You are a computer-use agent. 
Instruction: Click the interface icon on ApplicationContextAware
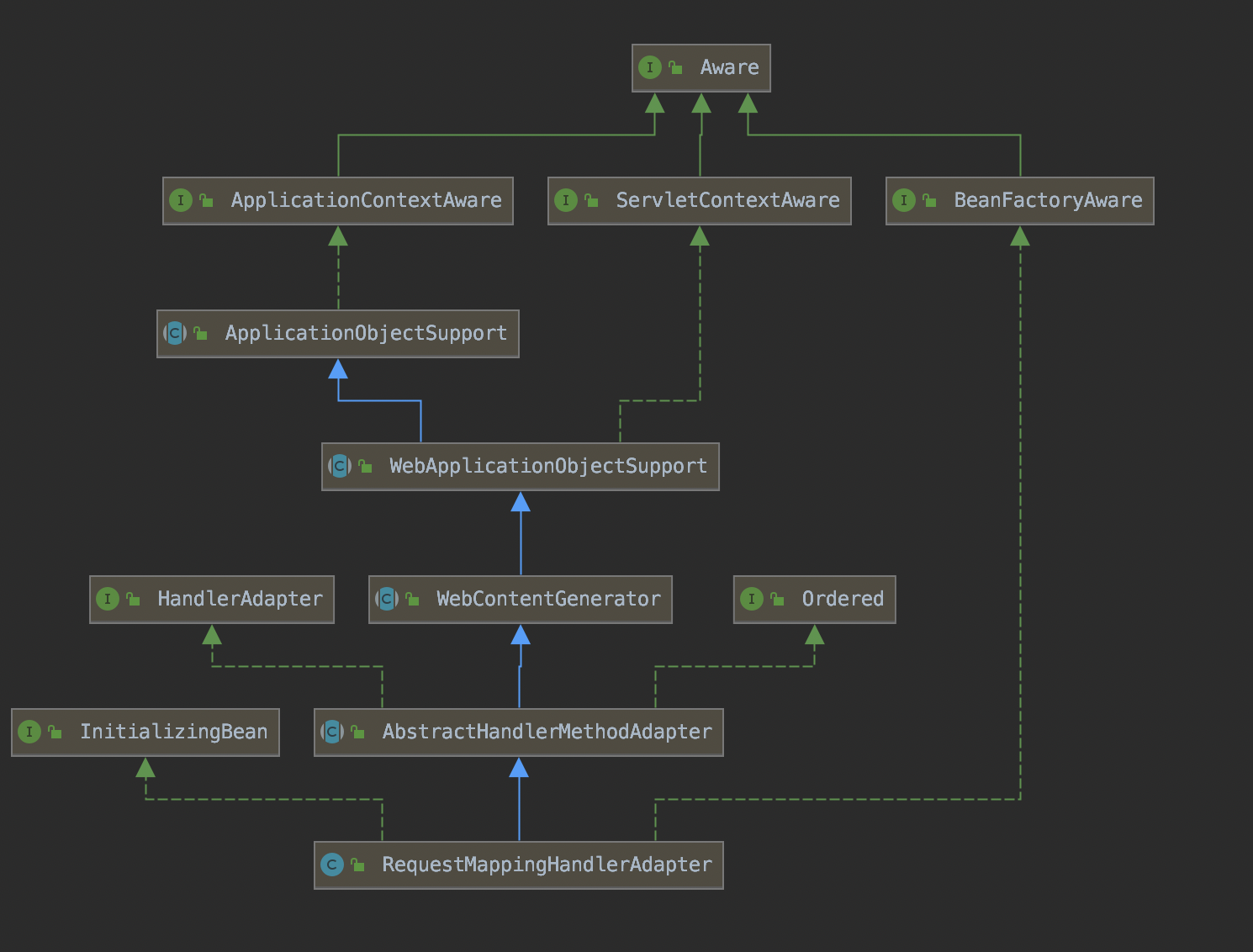coord(180,200)
